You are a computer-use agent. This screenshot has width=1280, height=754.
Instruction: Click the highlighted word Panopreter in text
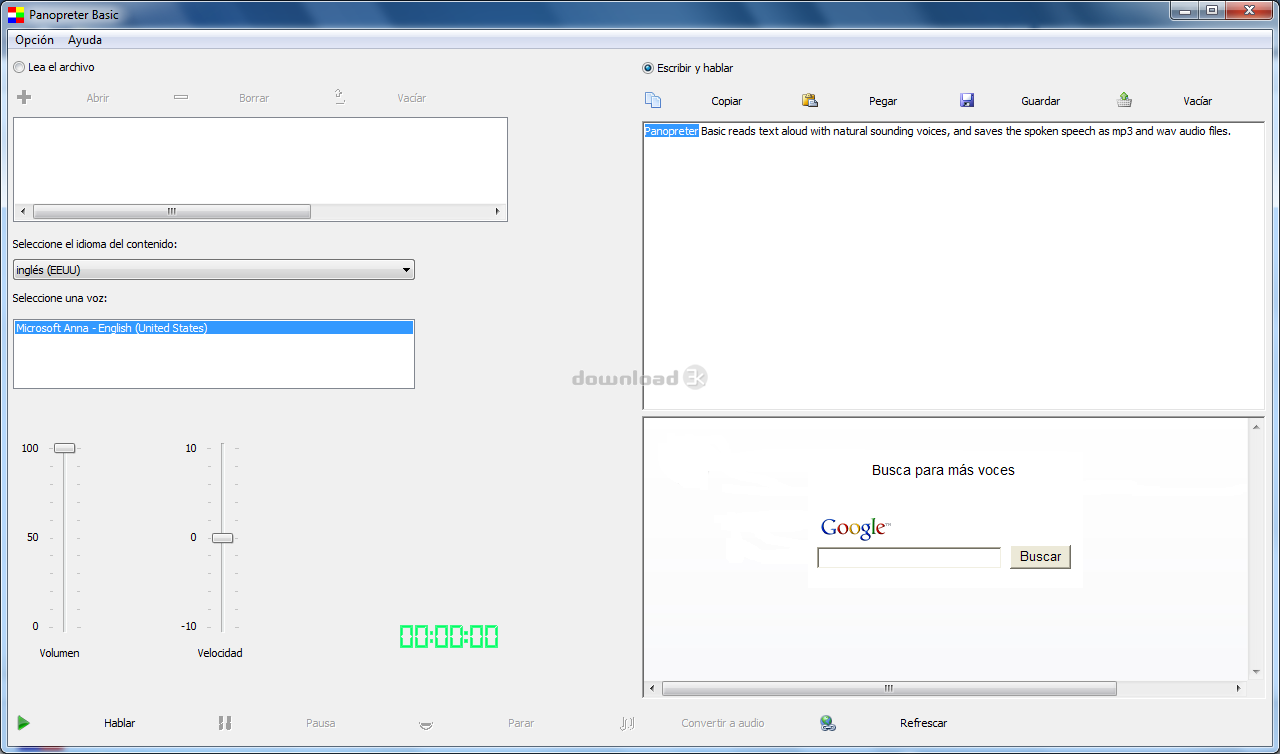tap(671, 131)
